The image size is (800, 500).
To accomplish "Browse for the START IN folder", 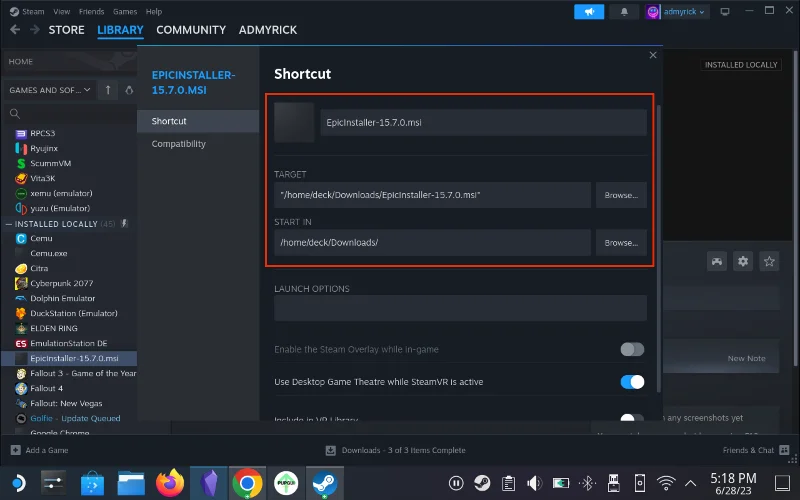I will [x=621, y=242].
